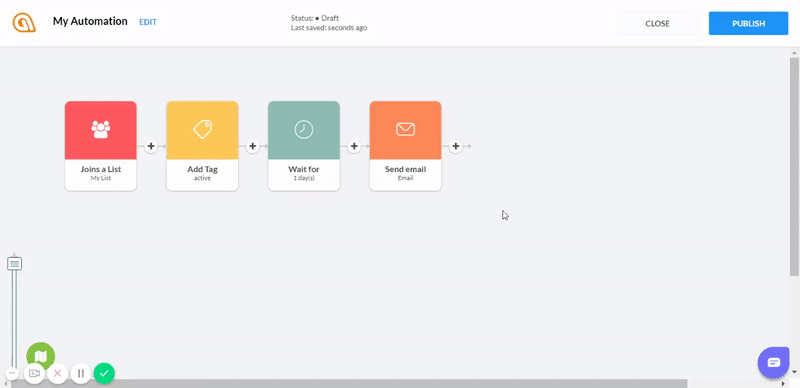The image size is (800, 388).
Task: Click the CLOSE button
Action: click(x=657, y=23)
